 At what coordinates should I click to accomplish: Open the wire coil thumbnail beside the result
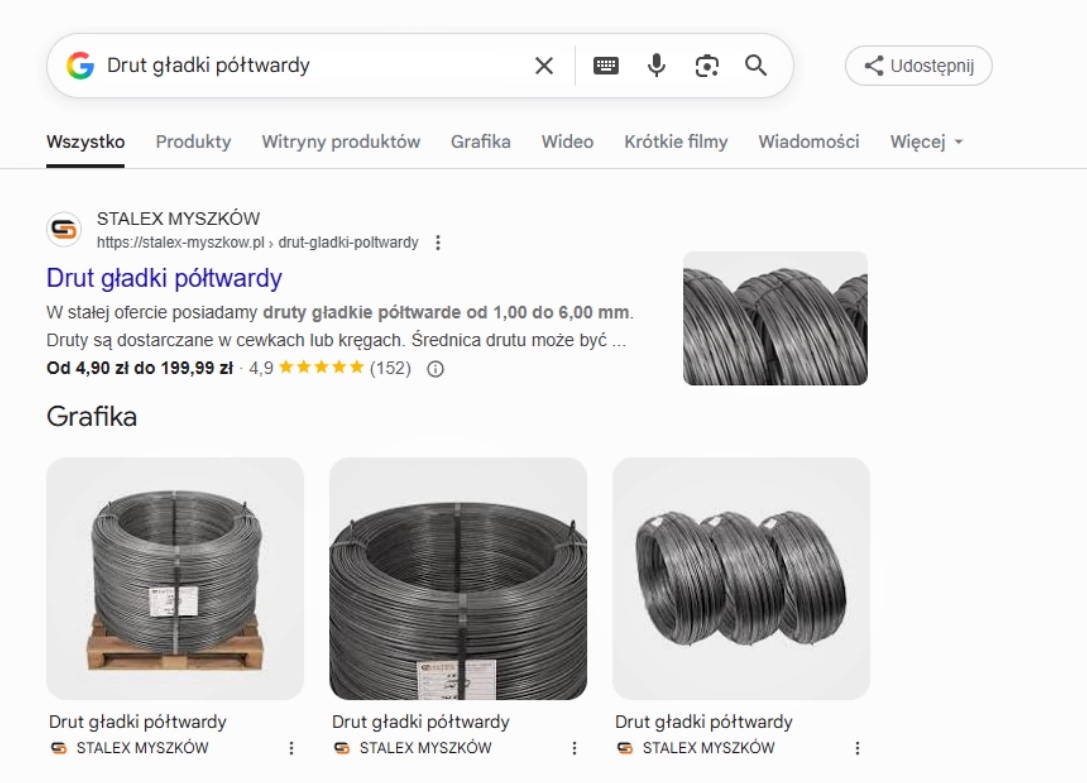click(775, 318)
